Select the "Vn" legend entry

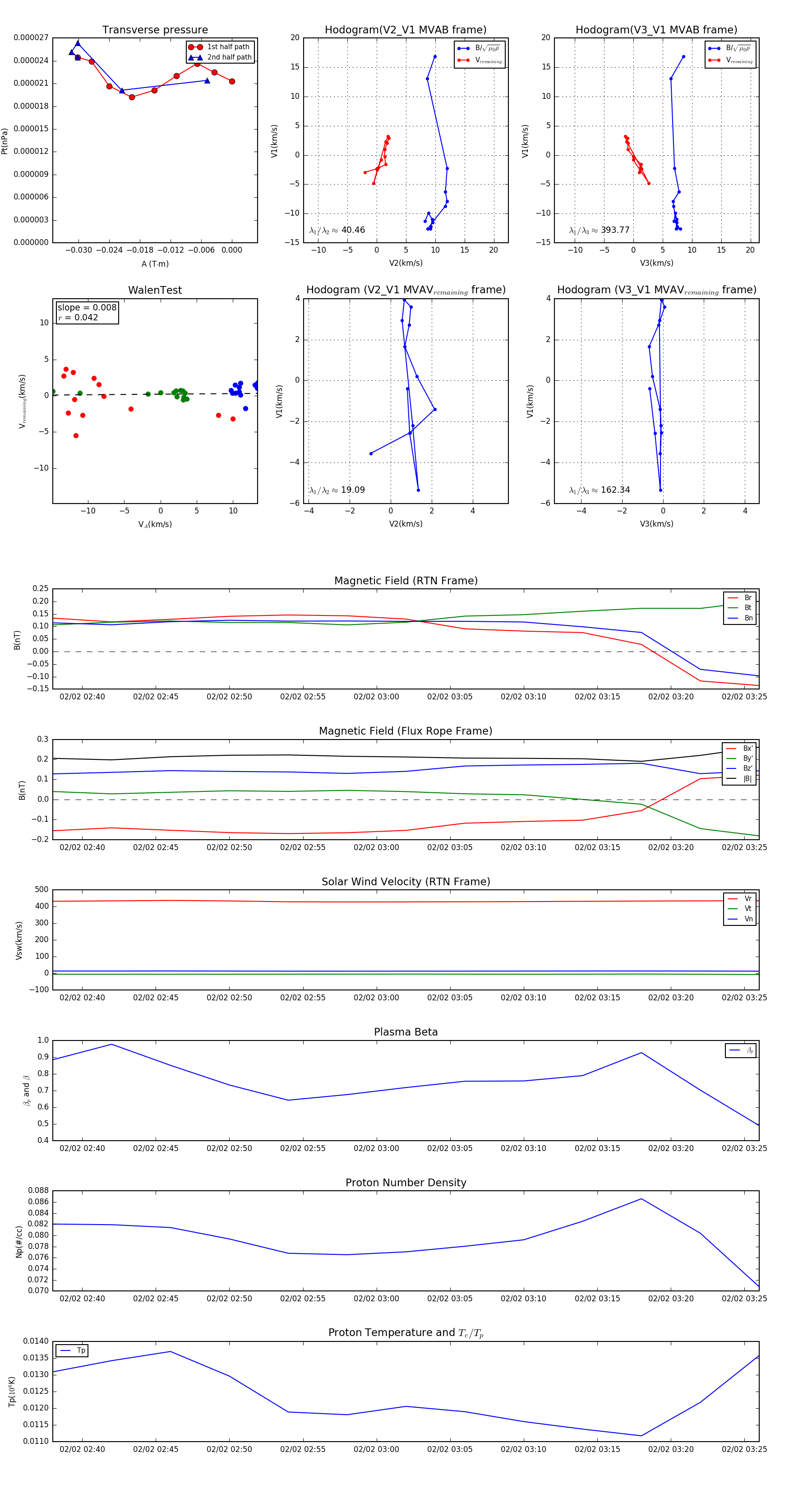click(740, 919)
